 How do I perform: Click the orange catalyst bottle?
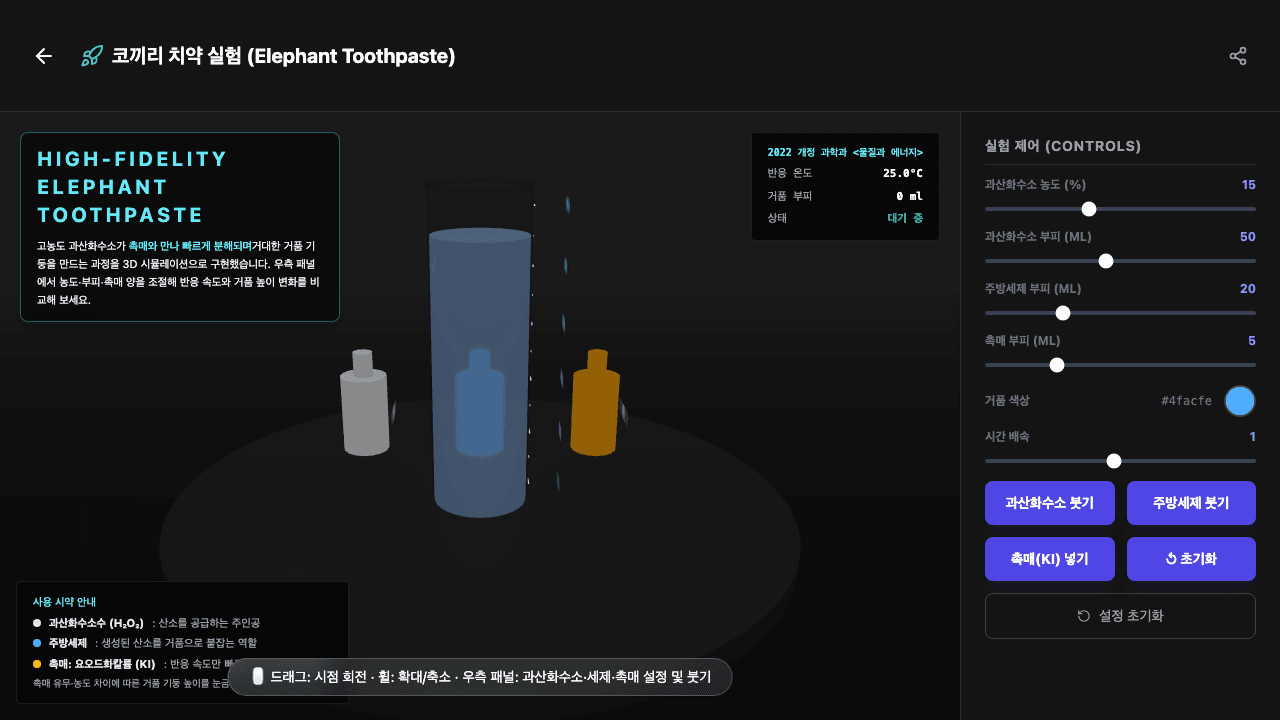click(x=595, y=405)
